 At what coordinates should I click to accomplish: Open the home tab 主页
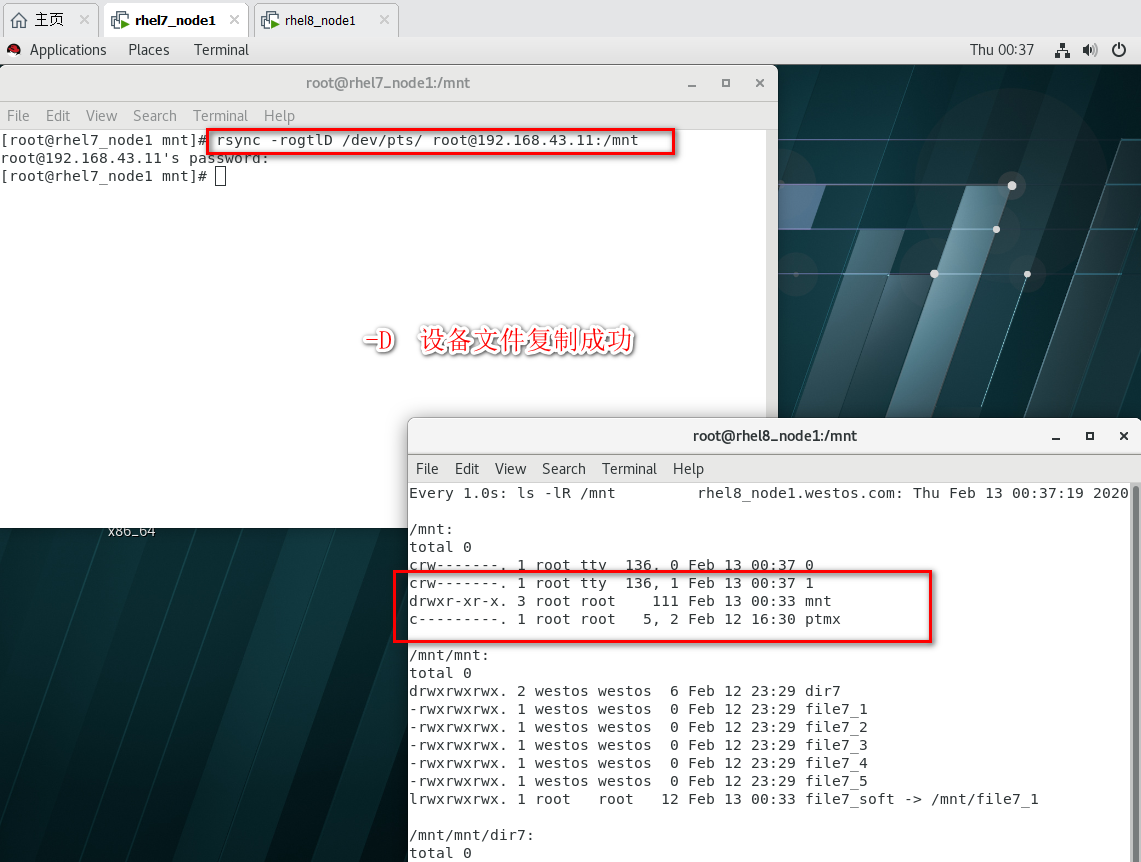(49, 20)
